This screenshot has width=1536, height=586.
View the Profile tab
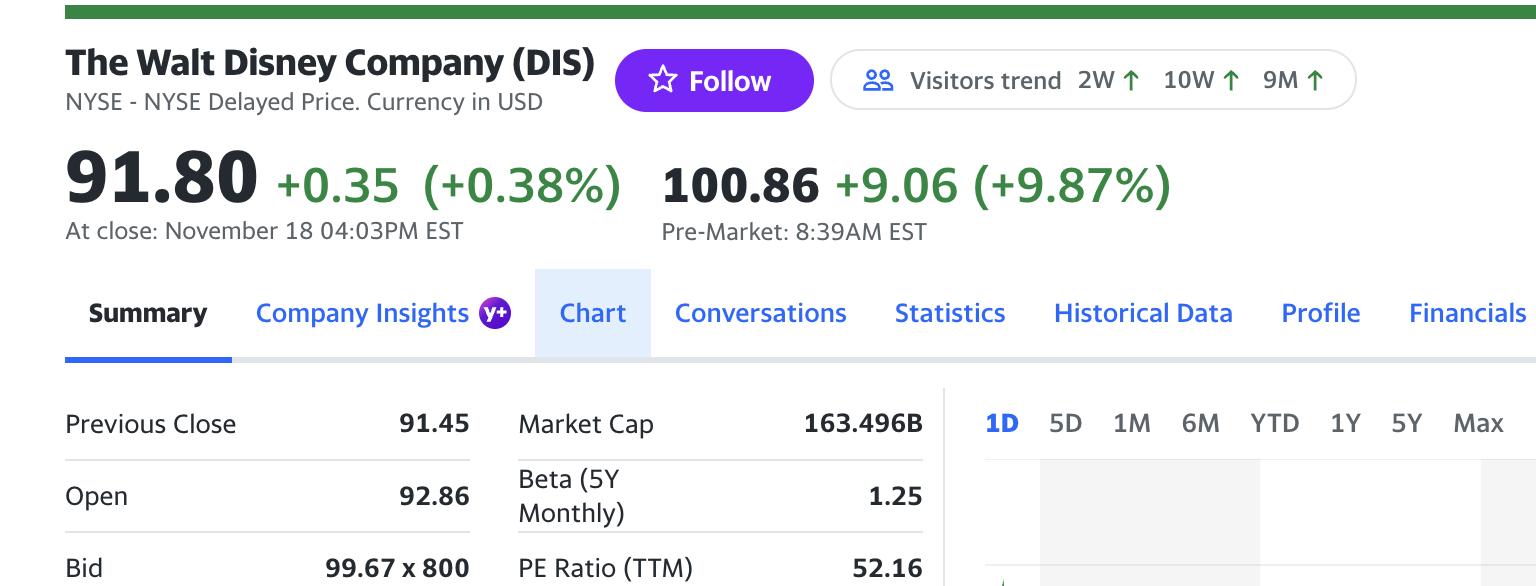[1320, 313]
